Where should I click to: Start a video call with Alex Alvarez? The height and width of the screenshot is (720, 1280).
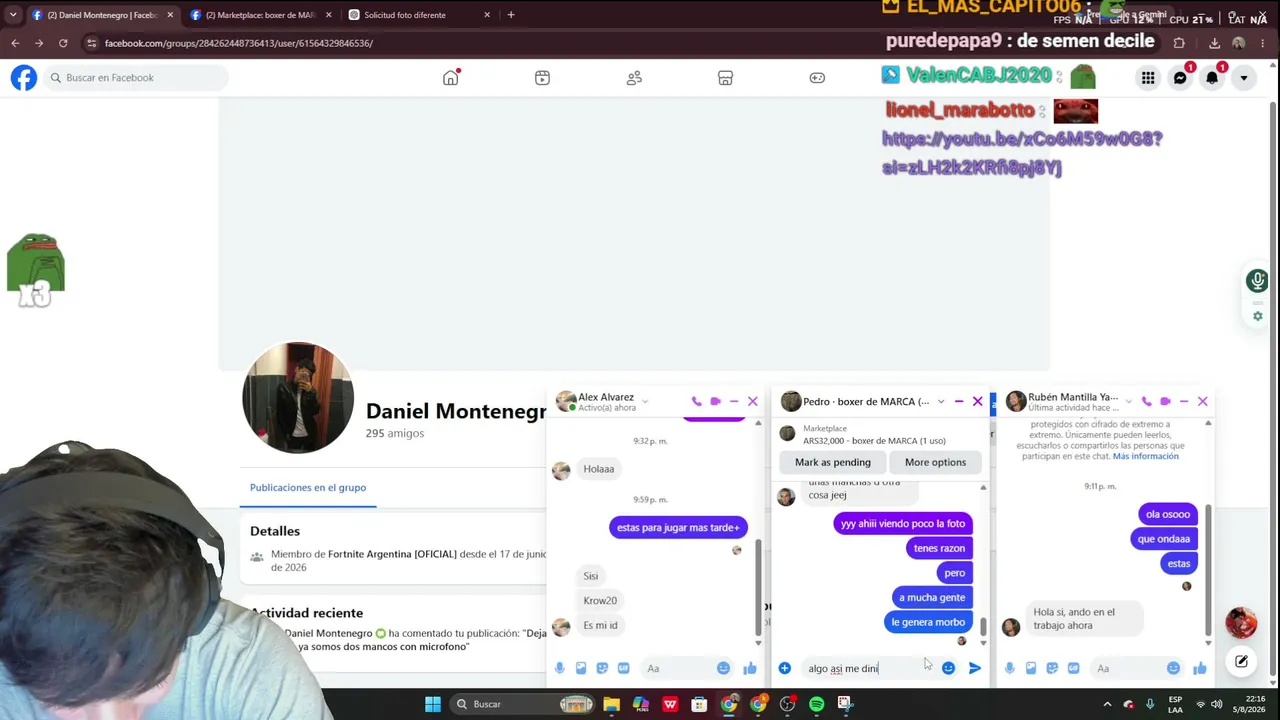[x=715, y=401]
